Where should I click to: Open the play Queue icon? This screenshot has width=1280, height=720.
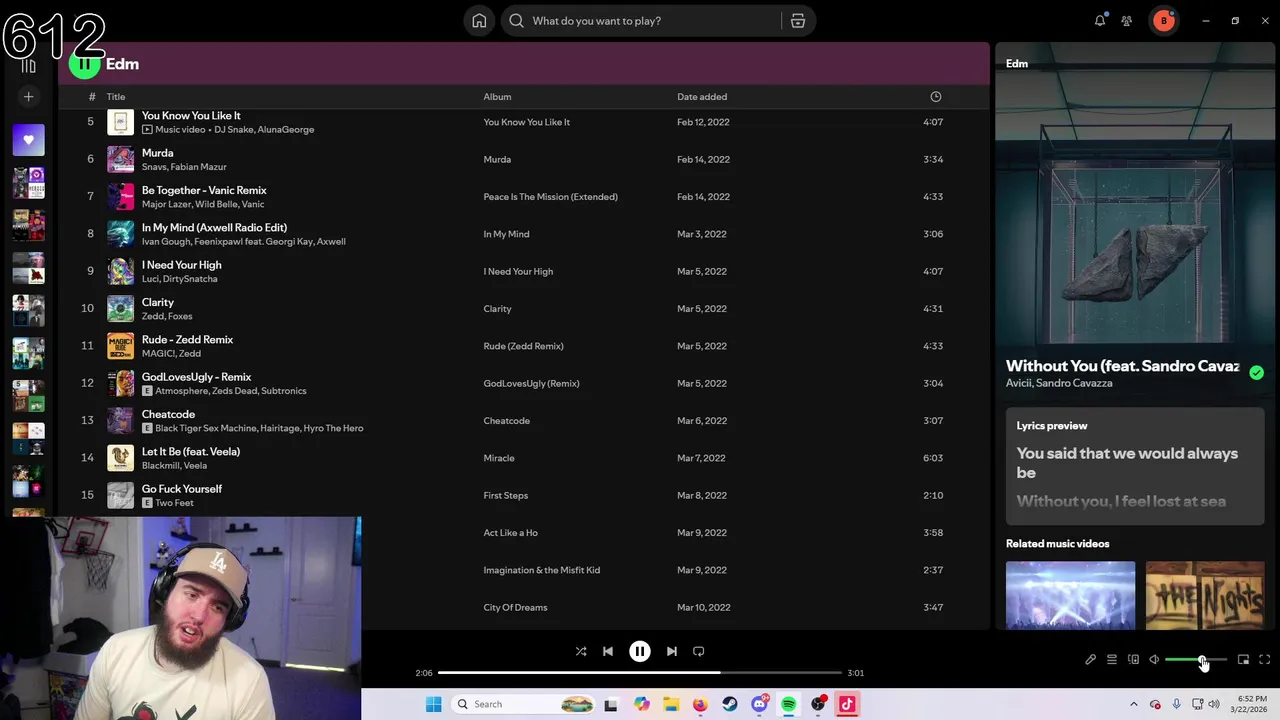click(1111, 660)
